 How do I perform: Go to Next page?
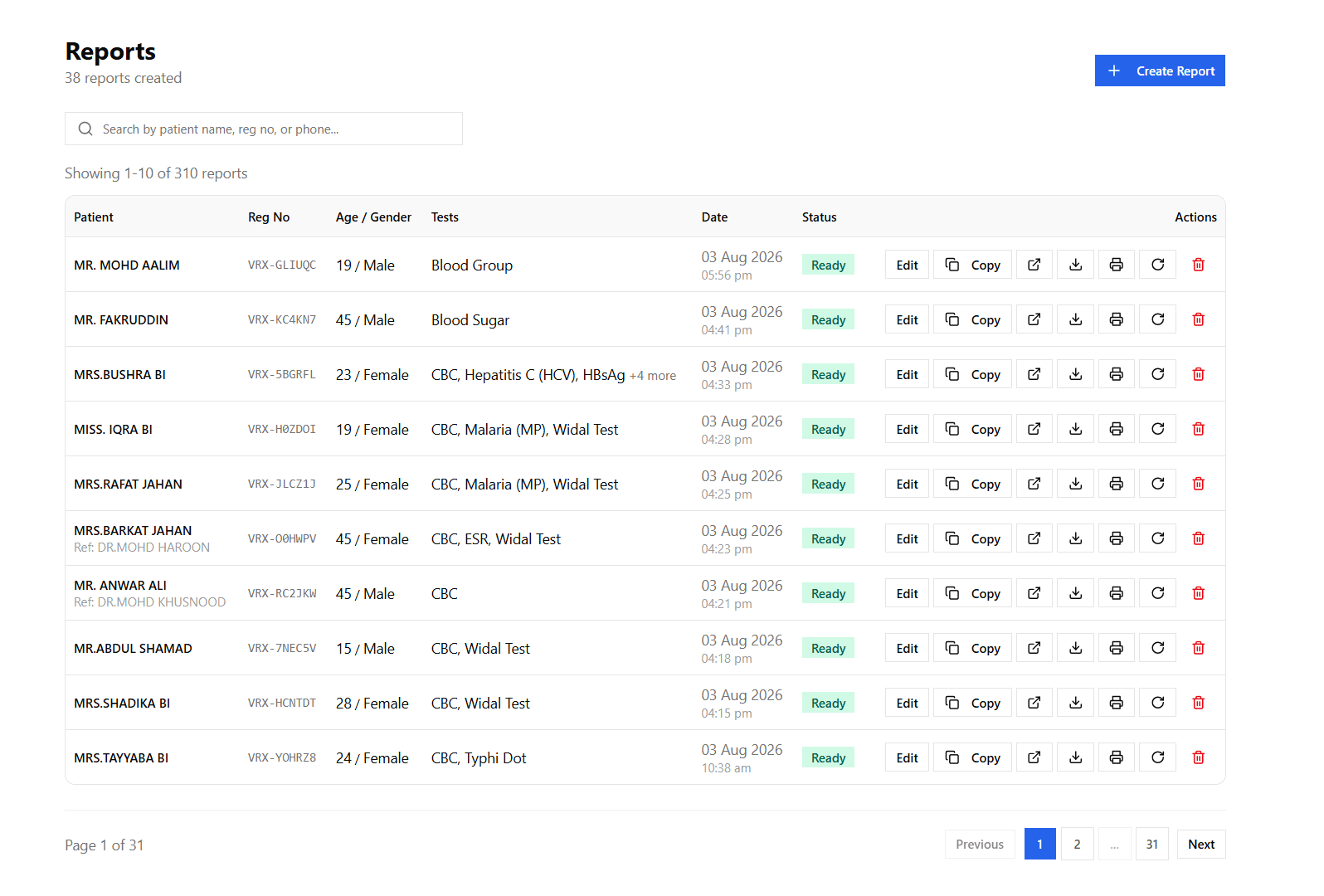(1201, 844)
